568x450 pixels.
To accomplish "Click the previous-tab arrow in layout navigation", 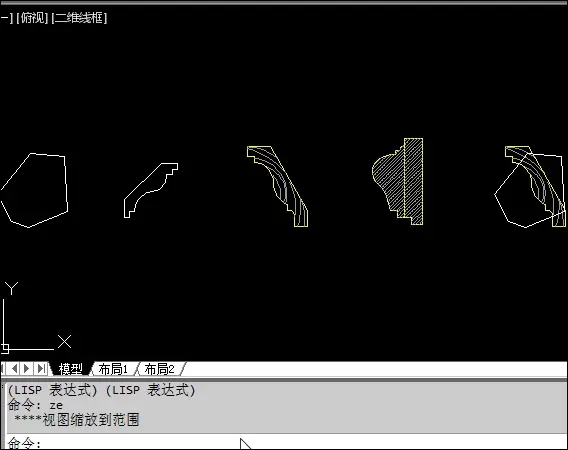I will [14, 368].
